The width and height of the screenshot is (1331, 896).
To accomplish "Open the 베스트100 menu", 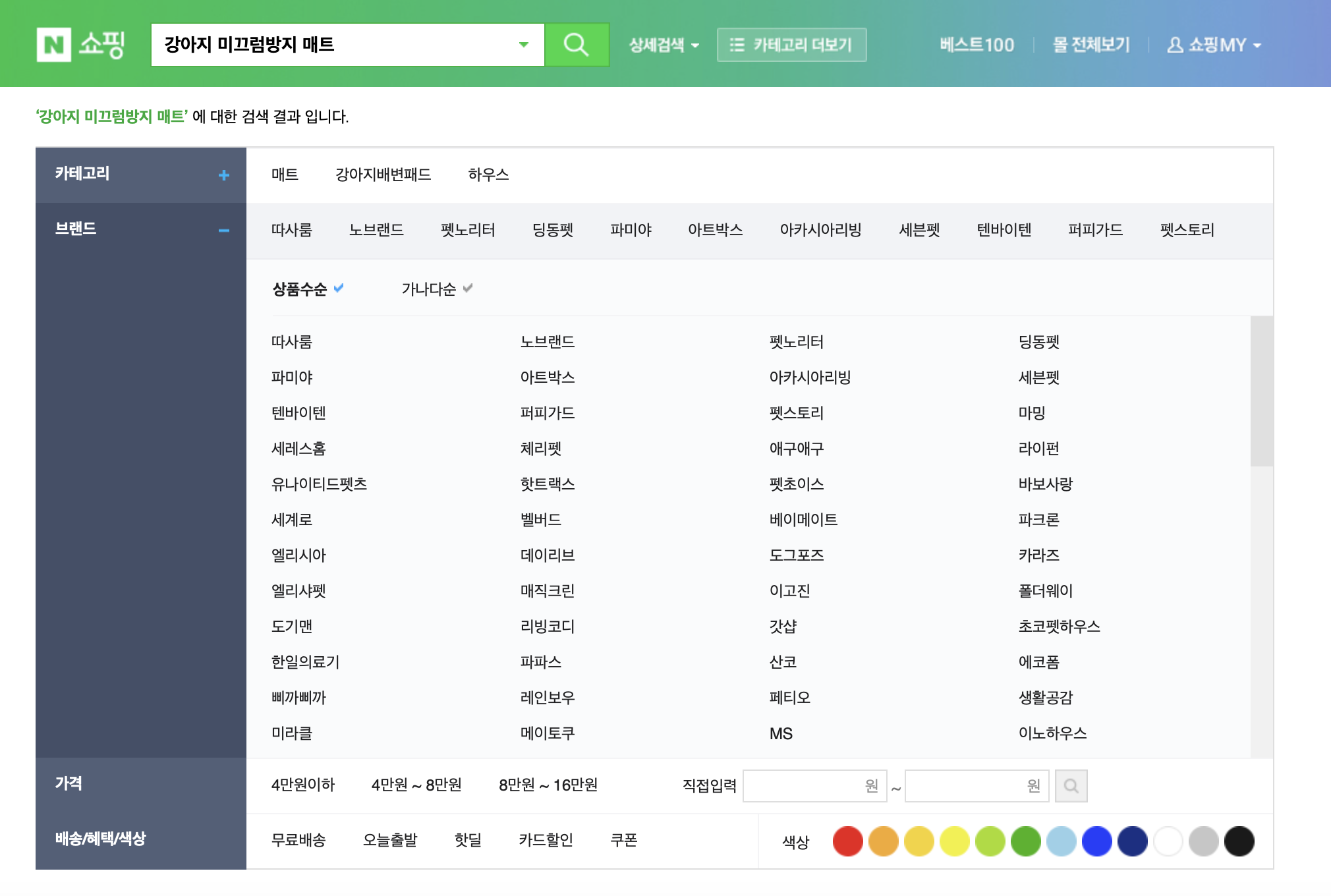I will pos(977,45).
